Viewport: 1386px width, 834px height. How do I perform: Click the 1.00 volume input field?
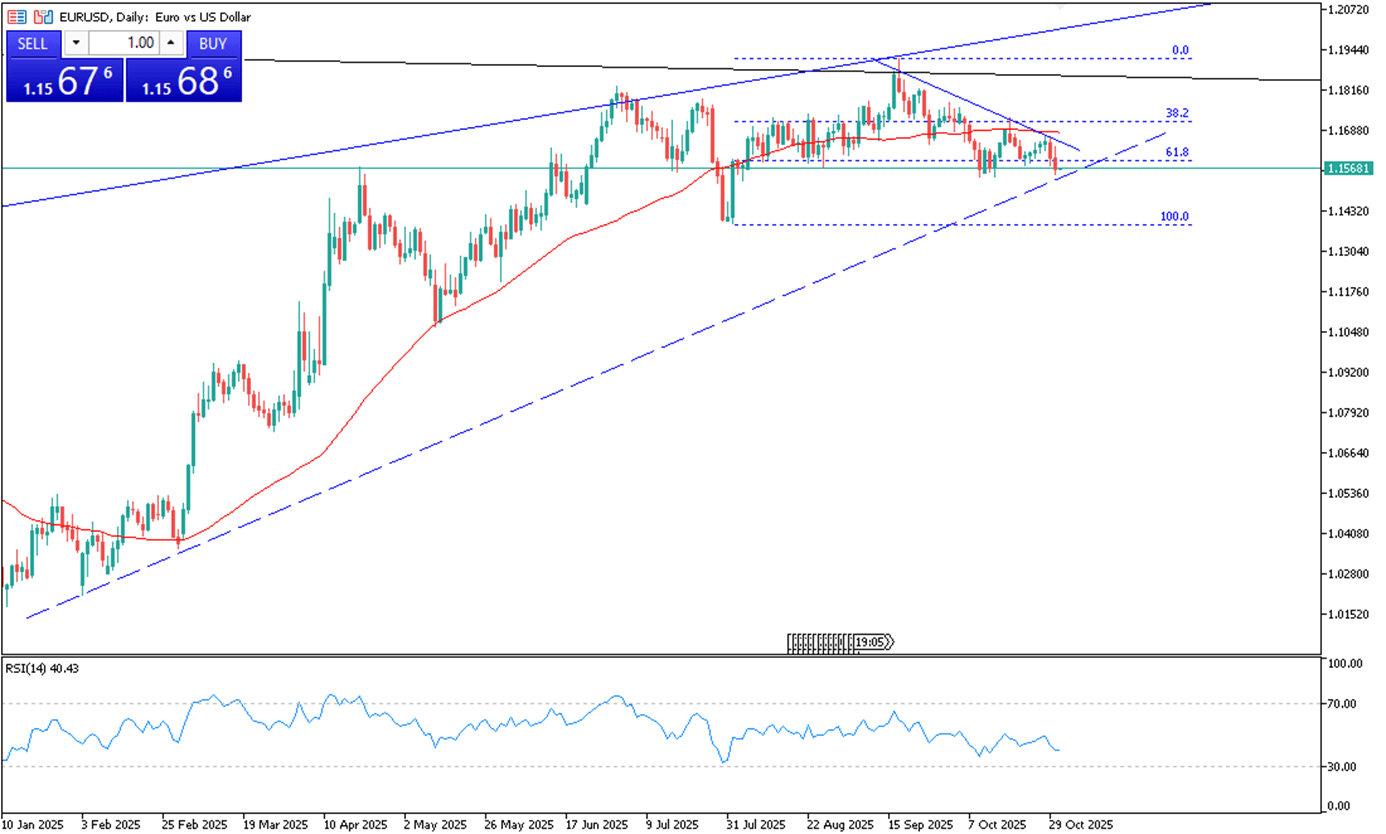[125, 43]
